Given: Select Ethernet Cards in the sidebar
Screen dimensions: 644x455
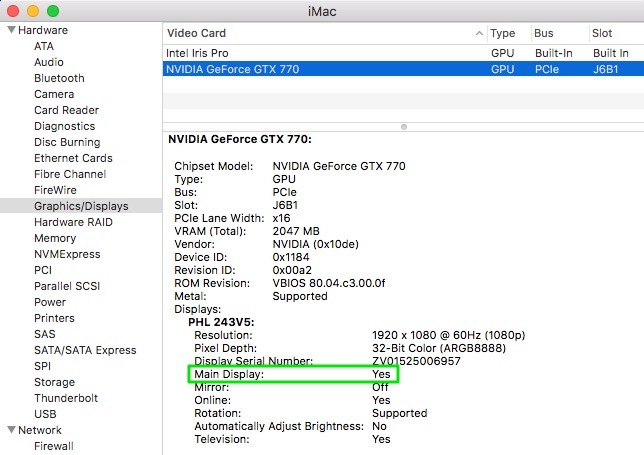Looking at the screenshot, I should [73, 158].
